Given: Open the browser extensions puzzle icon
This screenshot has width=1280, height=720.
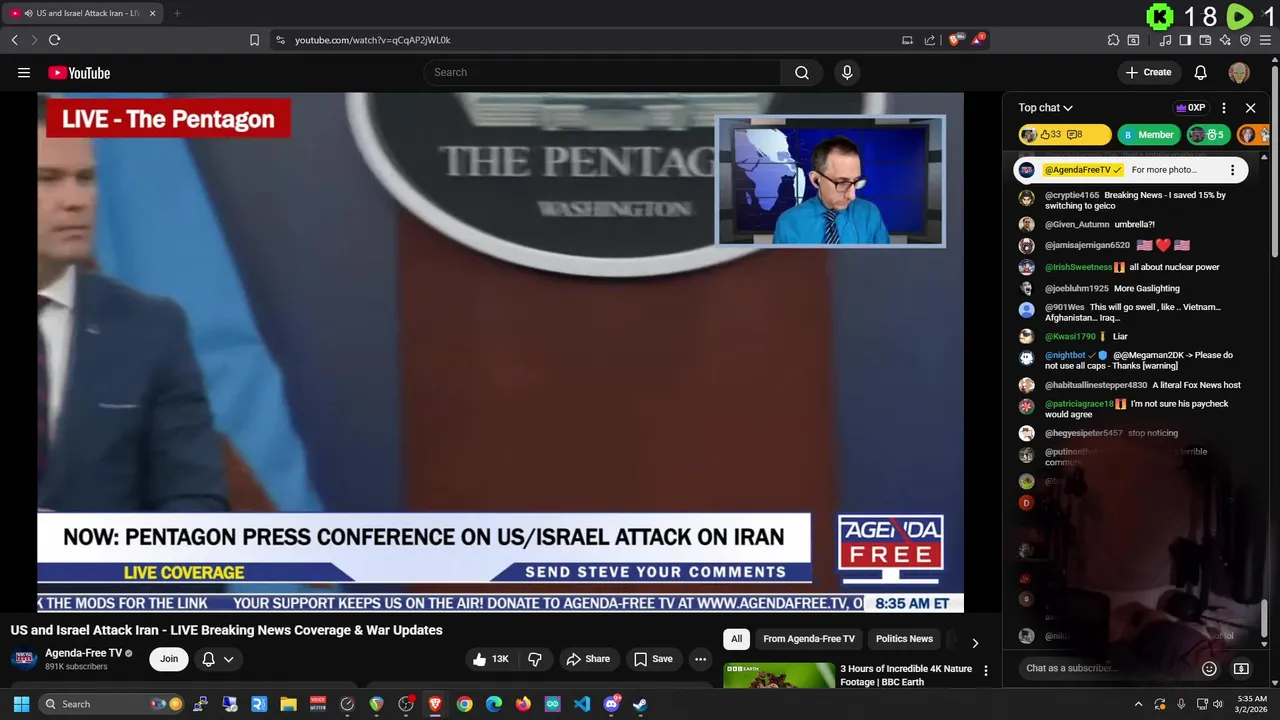Looking at the screenshot, I should click(x=1113, y=40).
